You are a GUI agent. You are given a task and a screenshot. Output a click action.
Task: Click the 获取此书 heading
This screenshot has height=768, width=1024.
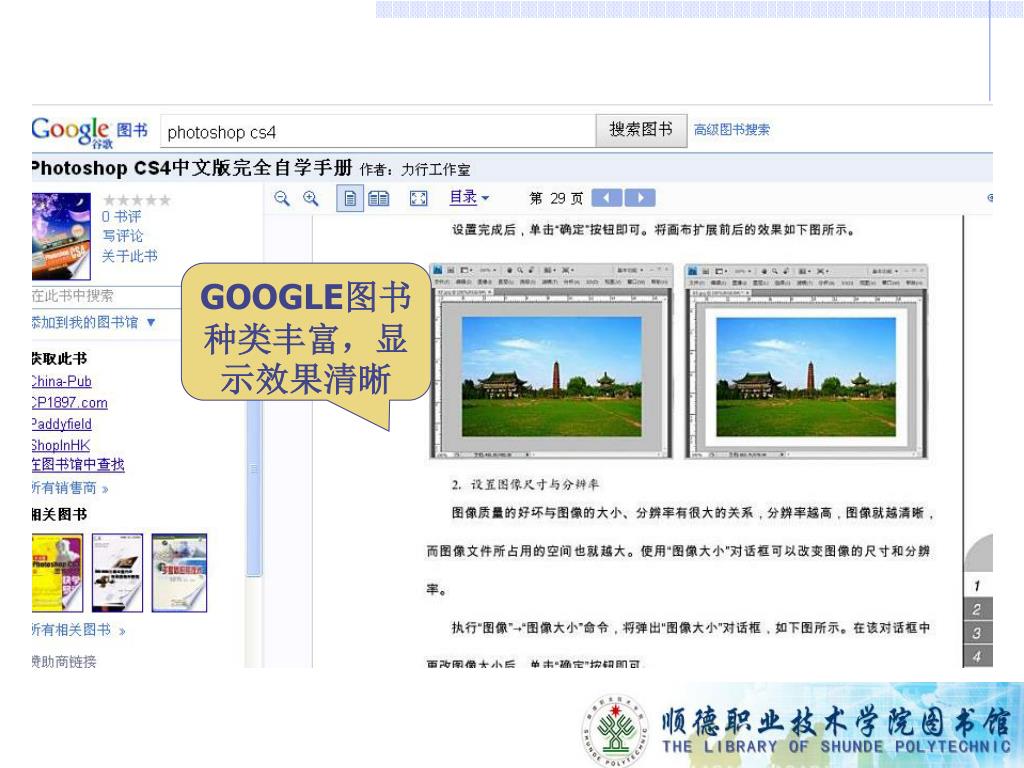(x=59, y=359)
